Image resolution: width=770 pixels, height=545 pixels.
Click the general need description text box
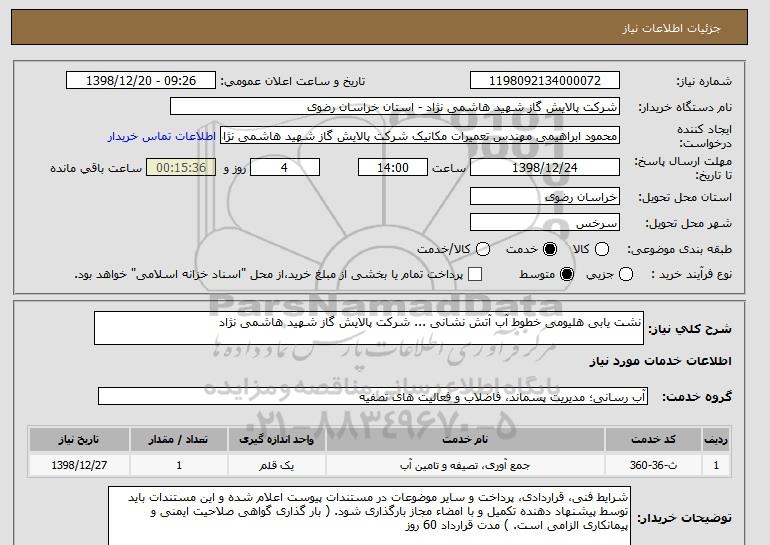369,328
